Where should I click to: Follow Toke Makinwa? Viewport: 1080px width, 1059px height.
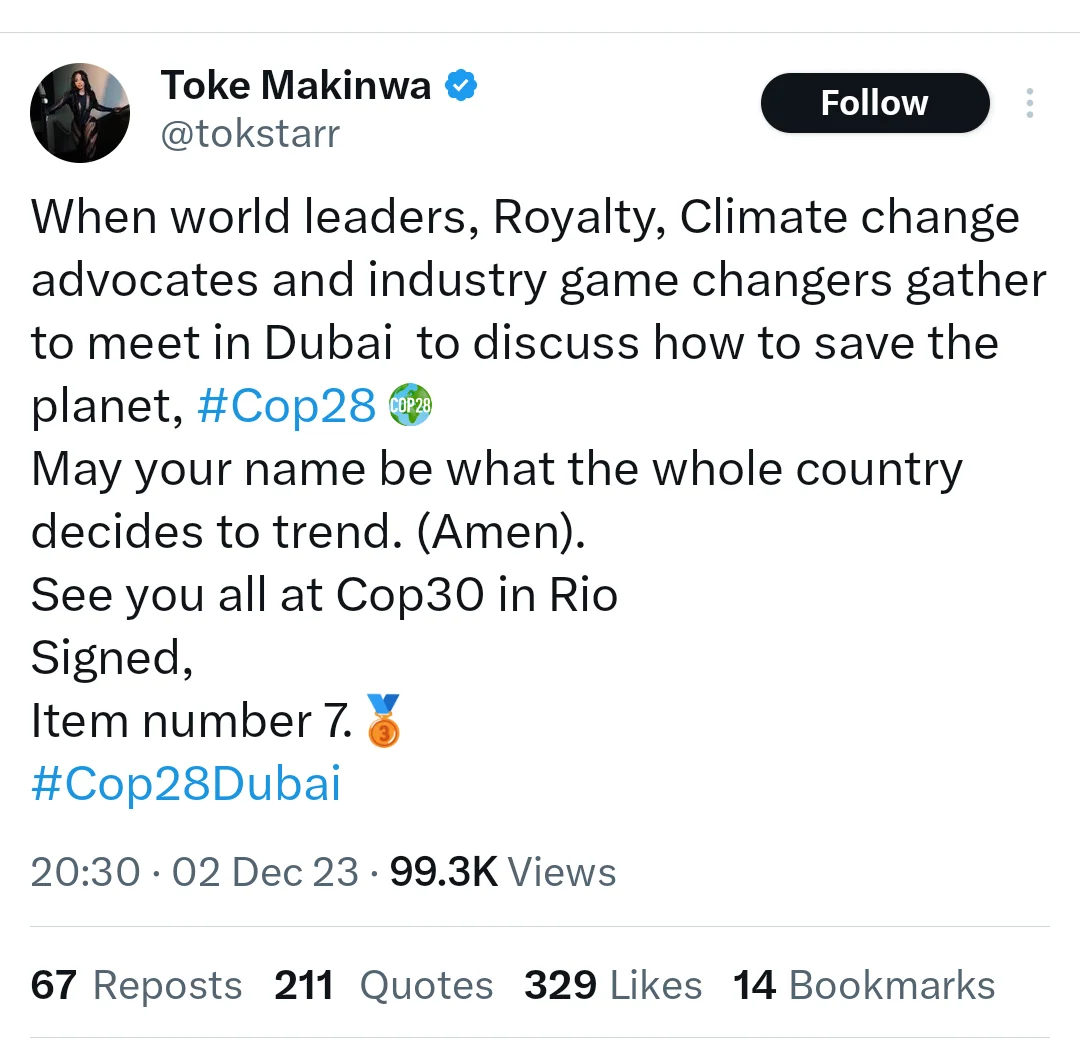[875, 103]
